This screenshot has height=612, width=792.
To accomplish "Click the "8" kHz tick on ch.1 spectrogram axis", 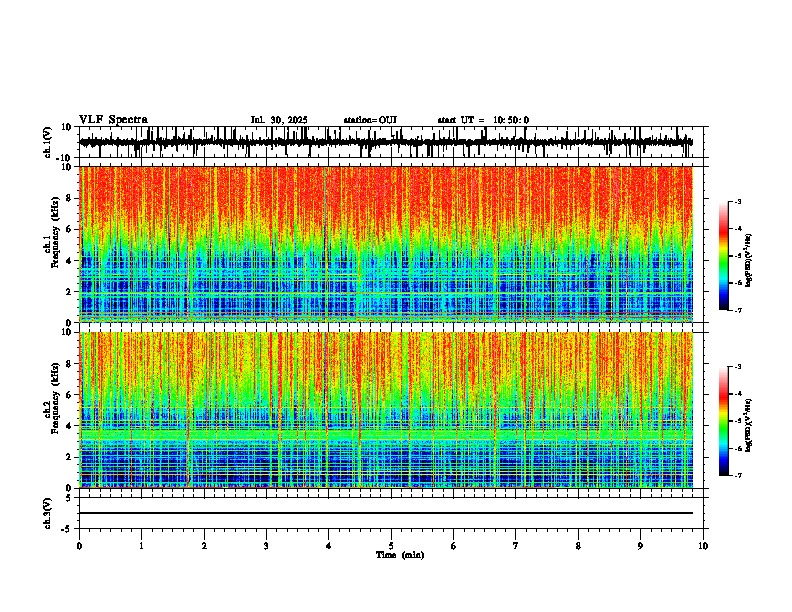I will coord(70,198).
